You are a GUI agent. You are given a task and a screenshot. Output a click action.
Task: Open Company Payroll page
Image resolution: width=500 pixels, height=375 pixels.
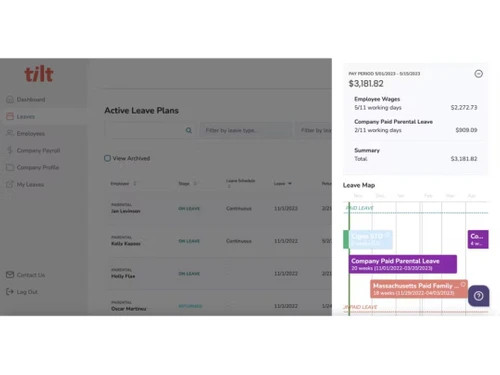pos(38,150)
